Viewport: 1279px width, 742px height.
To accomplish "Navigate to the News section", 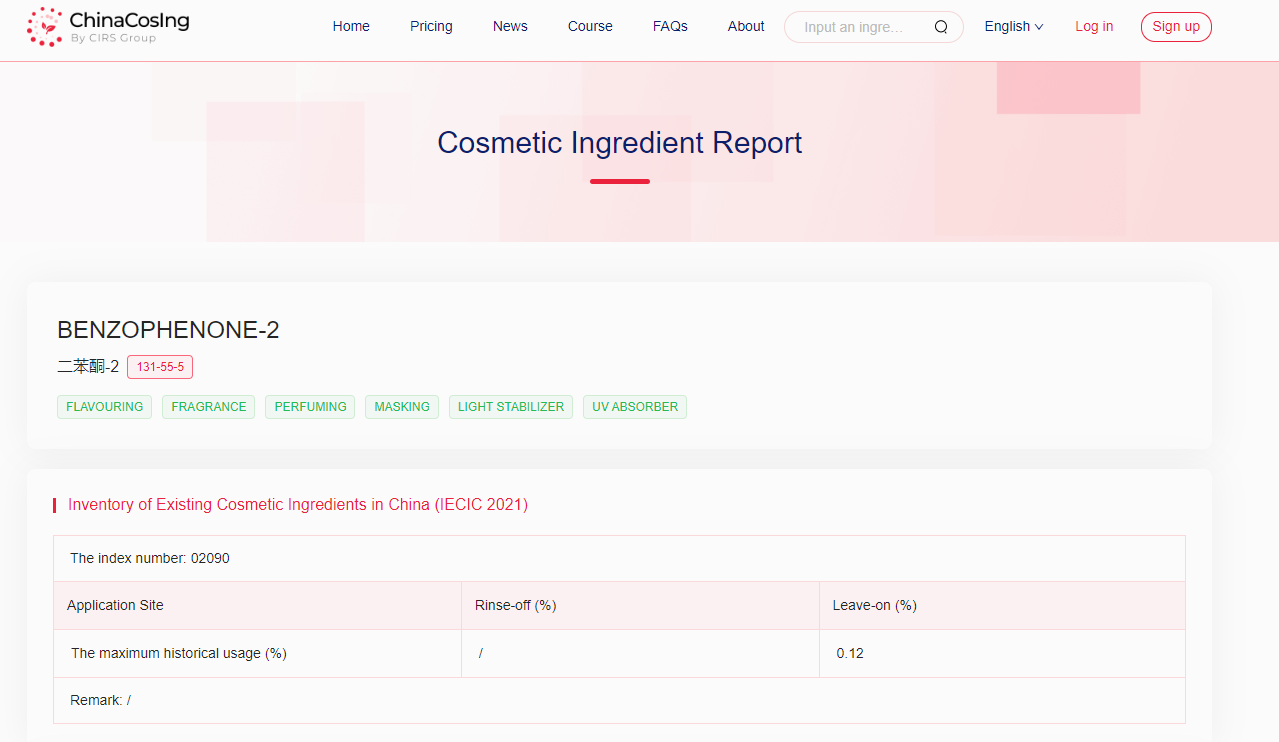I will 510,27.
